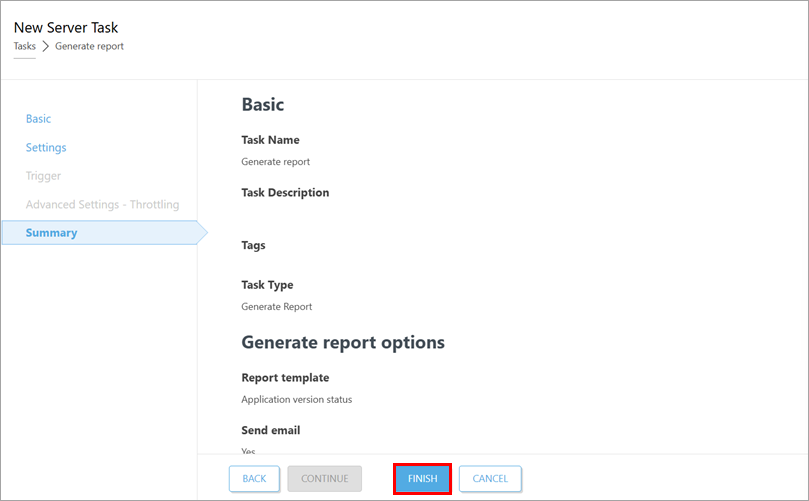Screen dimensions: 809x501
Task: Click the Tasks breadcrumb link
Action: point(24,46)
